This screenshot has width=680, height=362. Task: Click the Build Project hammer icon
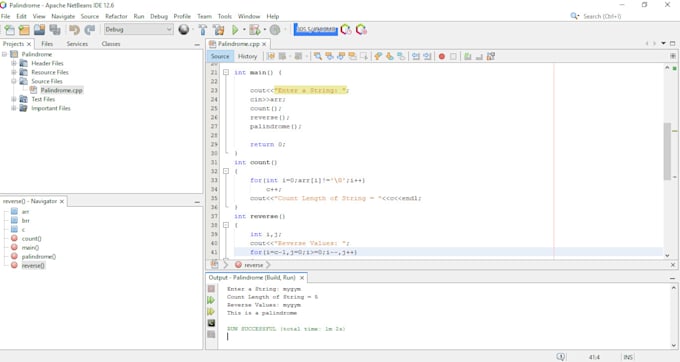tap(203, 29)
